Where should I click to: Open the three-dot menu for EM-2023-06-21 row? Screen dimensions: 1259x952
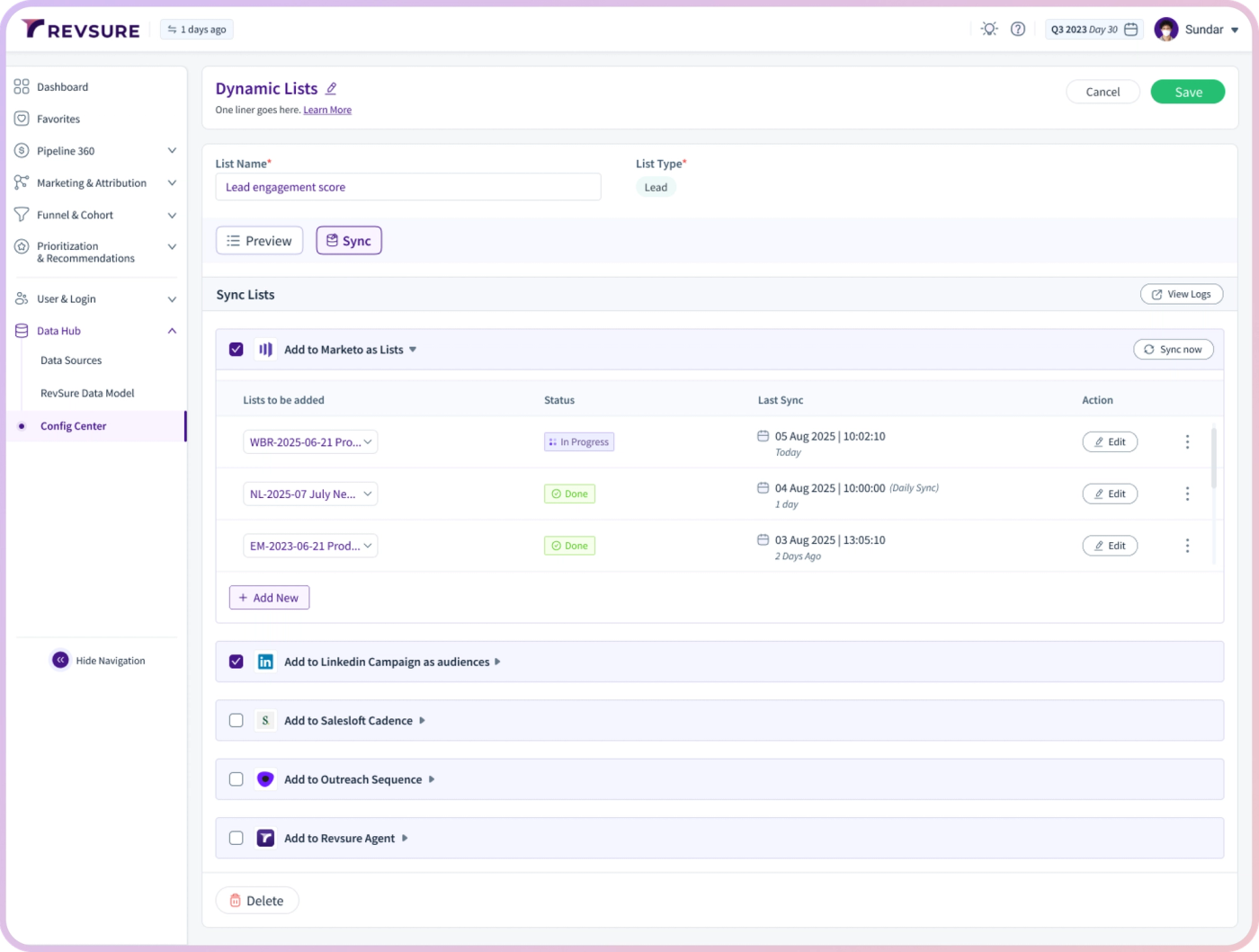1187,546
